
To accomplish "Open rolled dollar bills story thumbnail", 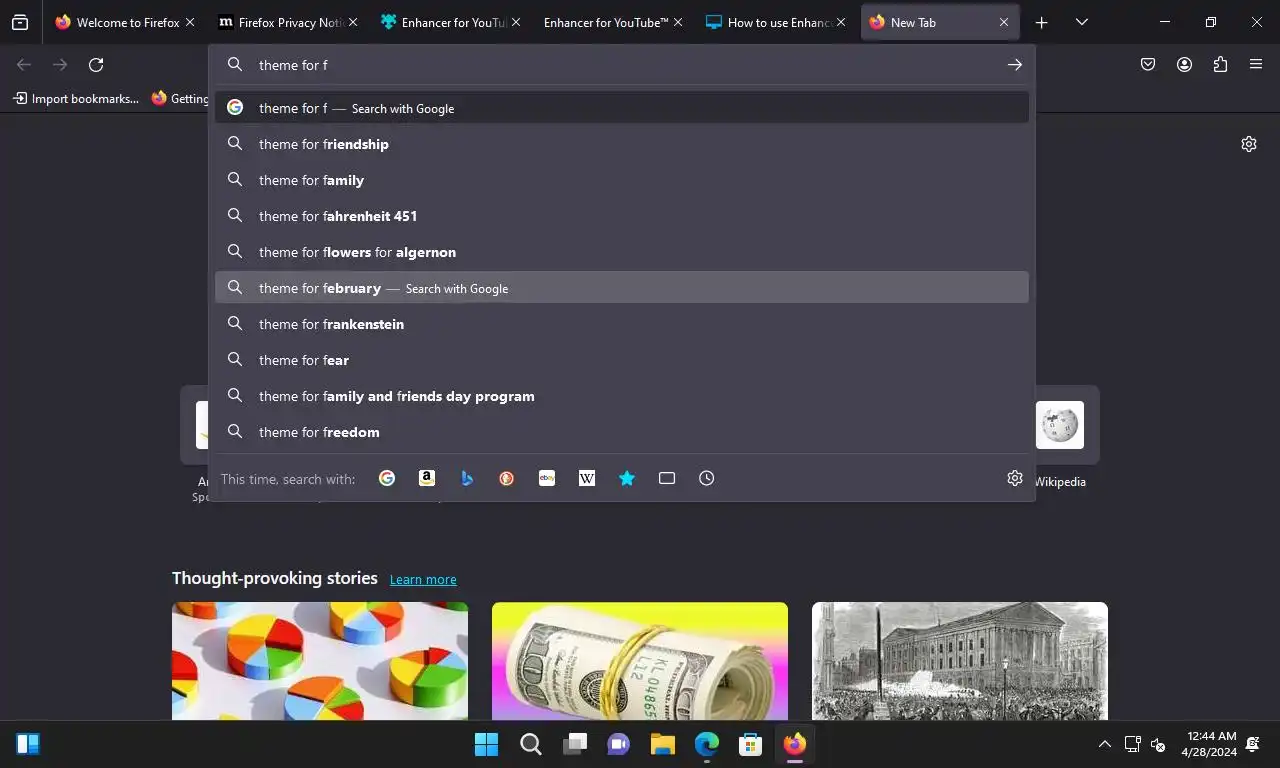I will click(640, 661).
